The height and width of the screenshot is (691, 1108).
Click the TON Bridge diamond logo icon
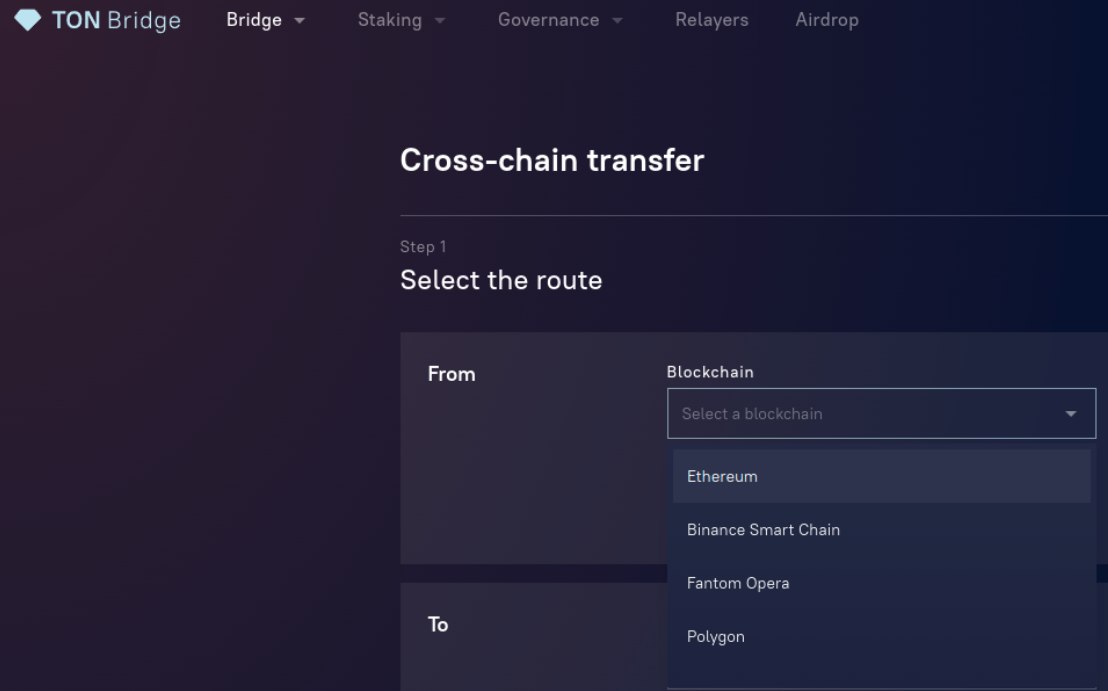tap(28, 19)
